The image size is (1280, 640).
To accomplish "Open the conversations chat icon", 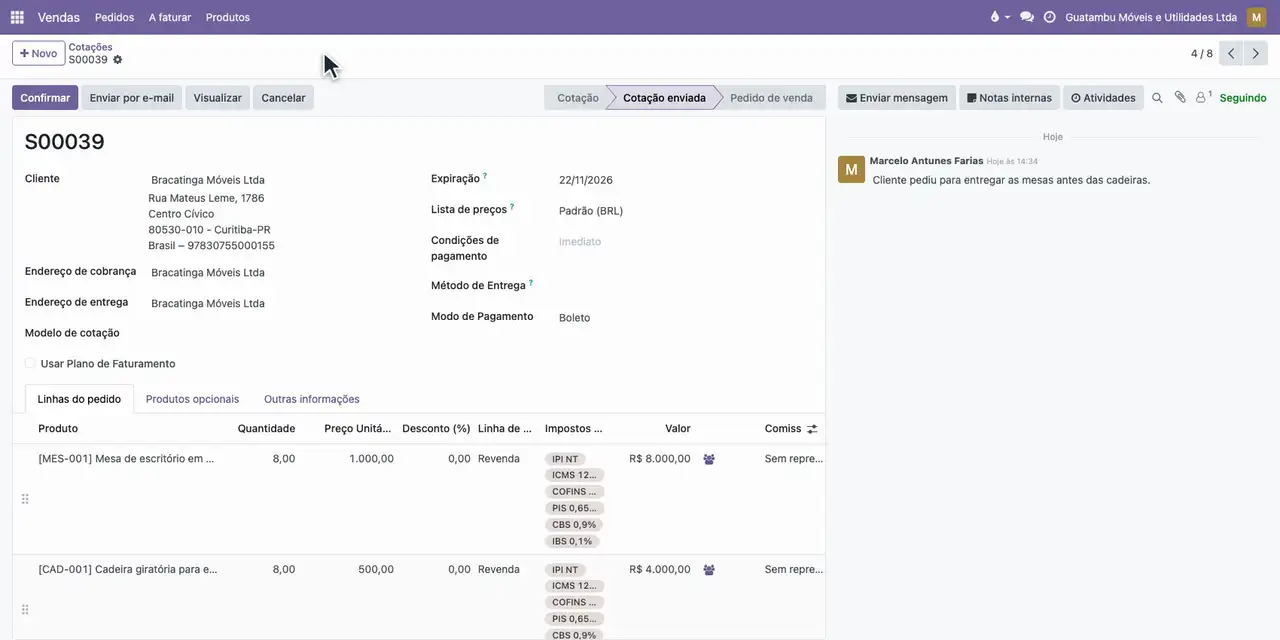I will [x=1026, y=17].
